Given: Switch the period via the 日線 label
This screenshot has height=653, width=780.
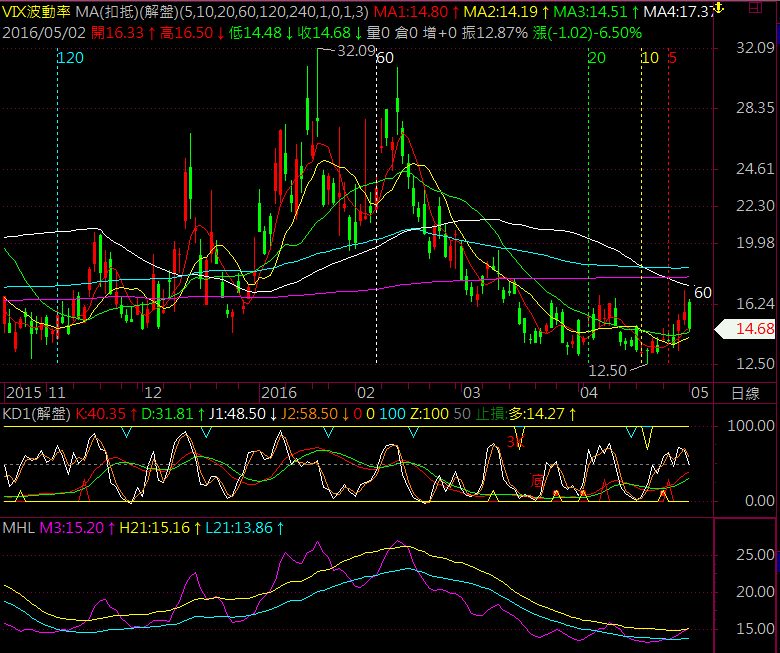Looking at the screenshot, I should point(745,393).
